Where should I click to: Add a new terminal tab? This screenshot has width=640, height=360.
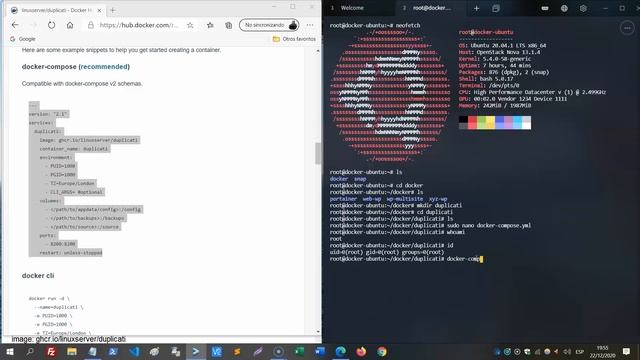[476, 8]
